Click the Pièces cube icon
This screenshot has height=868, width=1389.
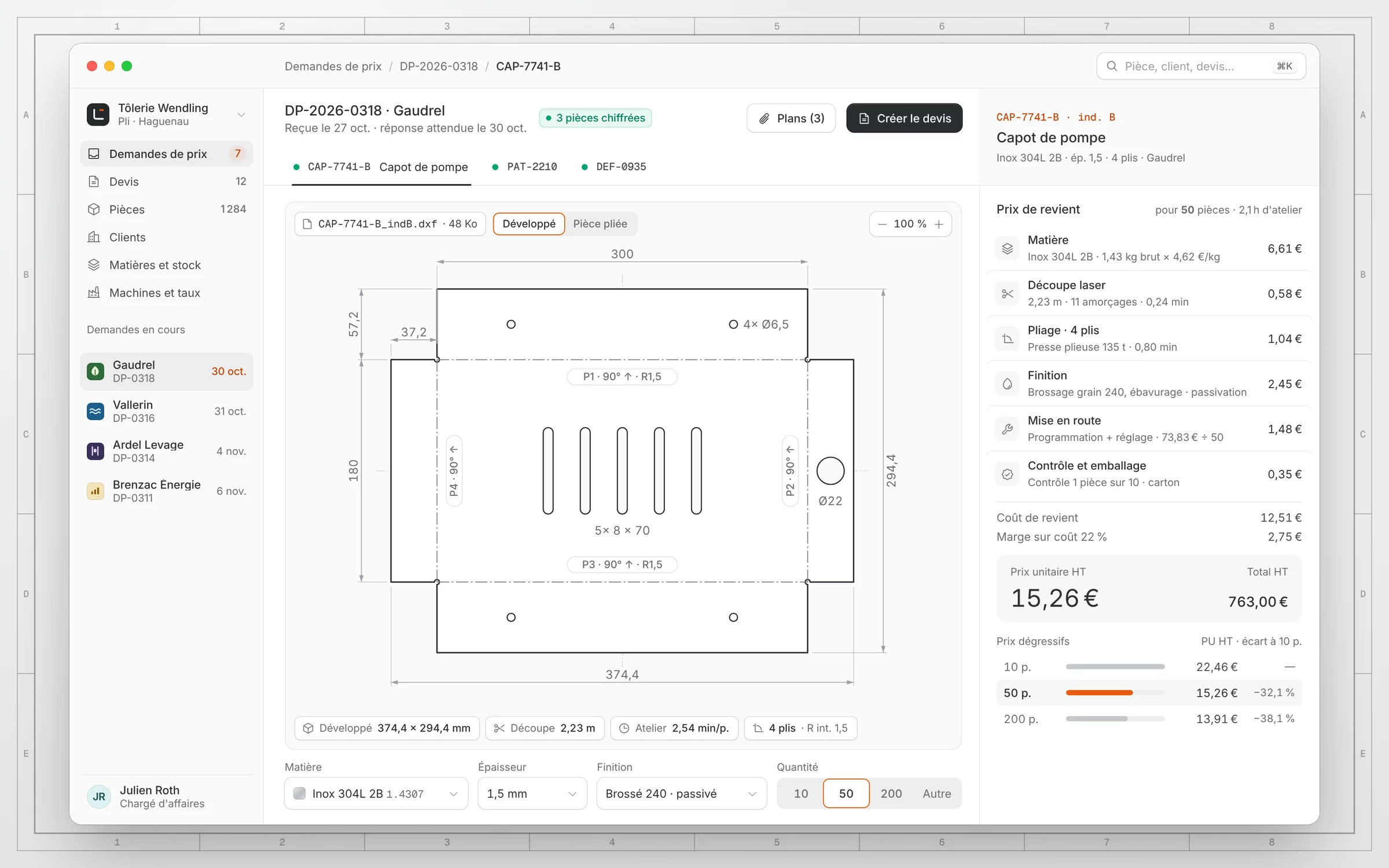[x=94, y=209]
